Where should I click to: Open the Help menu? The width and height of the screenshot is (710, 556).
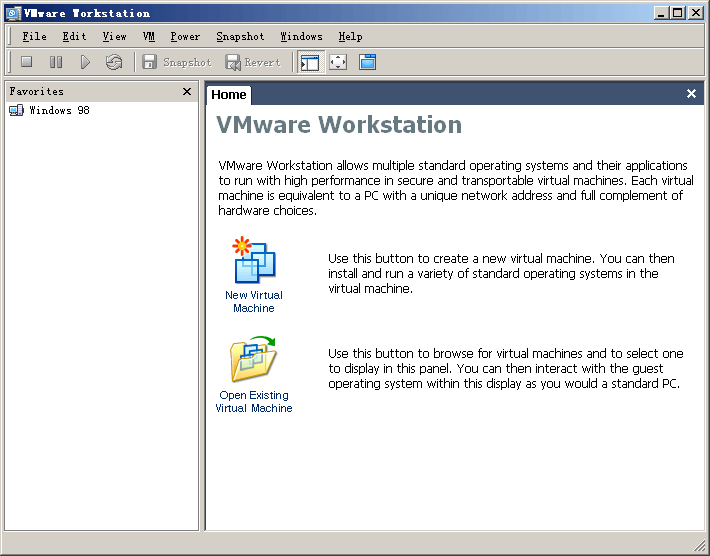point(350,36)
